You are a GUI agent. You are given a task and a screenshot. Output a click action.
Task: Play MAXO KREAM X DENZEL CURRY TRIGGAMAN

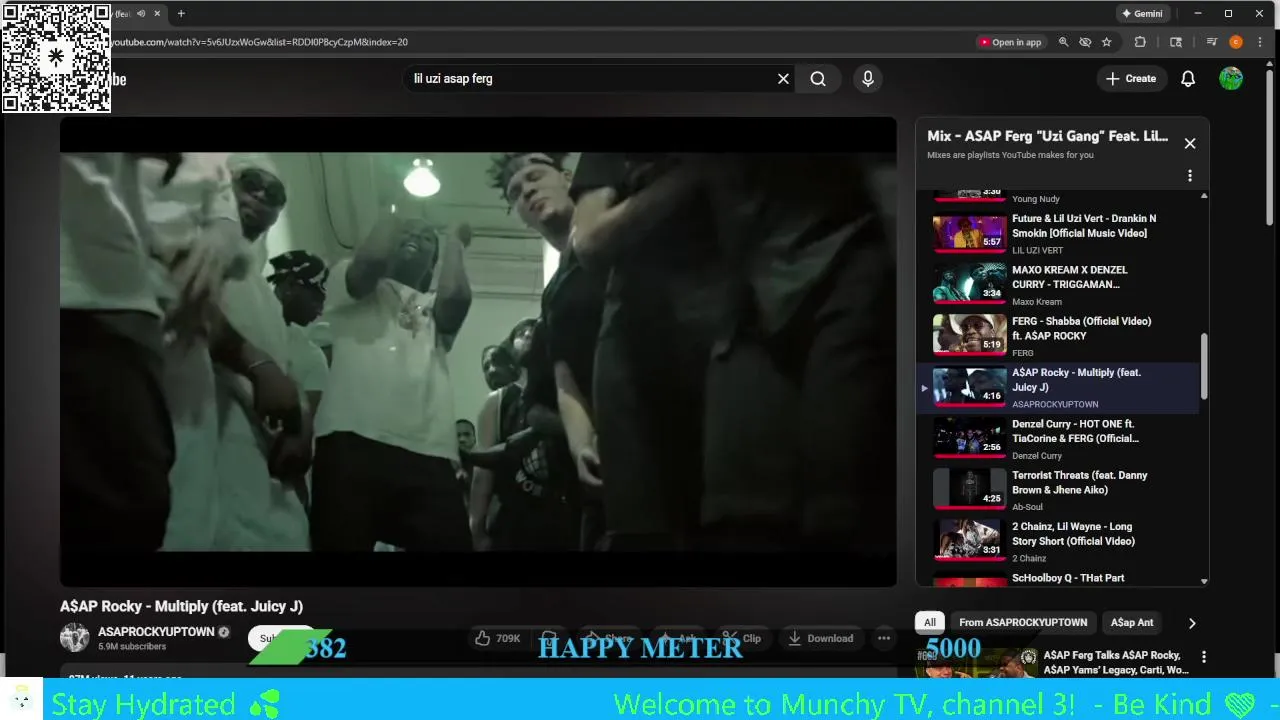click(x=1060, y=284)
